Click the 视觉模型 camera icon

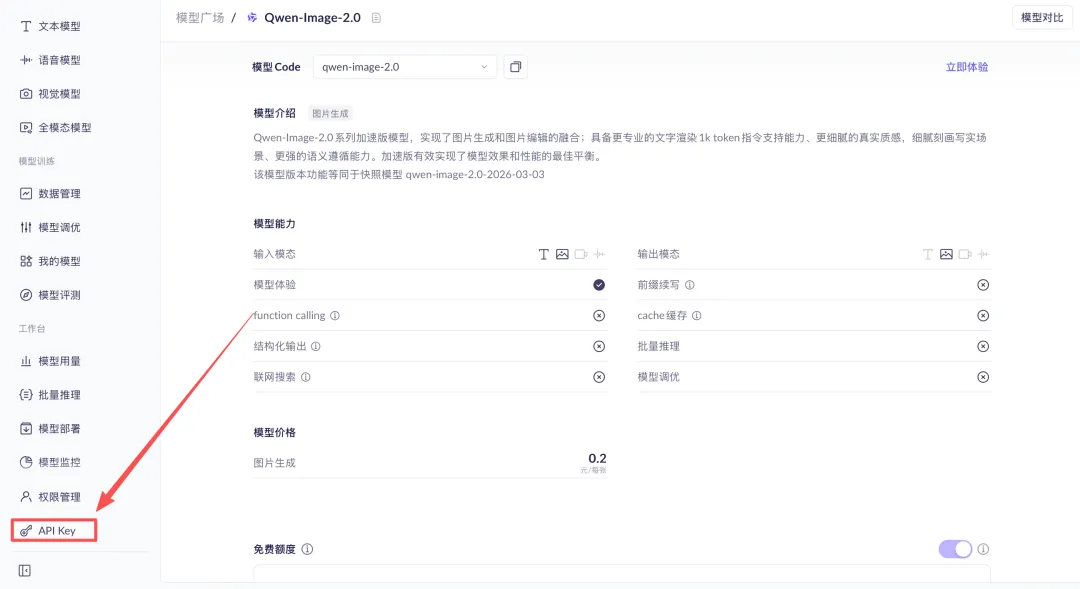(25, 94)
